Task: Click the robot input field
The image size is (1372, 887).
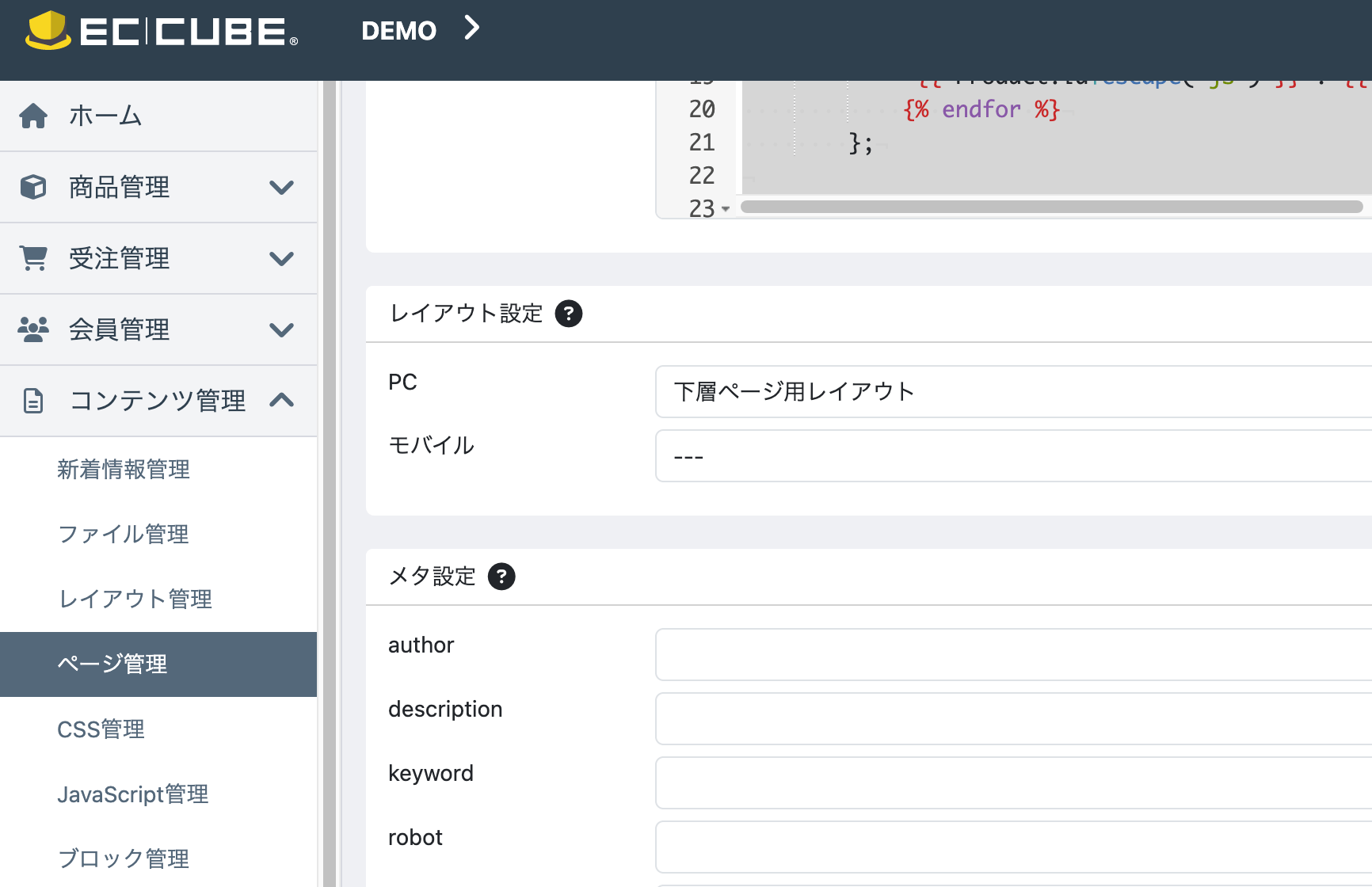Action: click(x=1013, y=847)
